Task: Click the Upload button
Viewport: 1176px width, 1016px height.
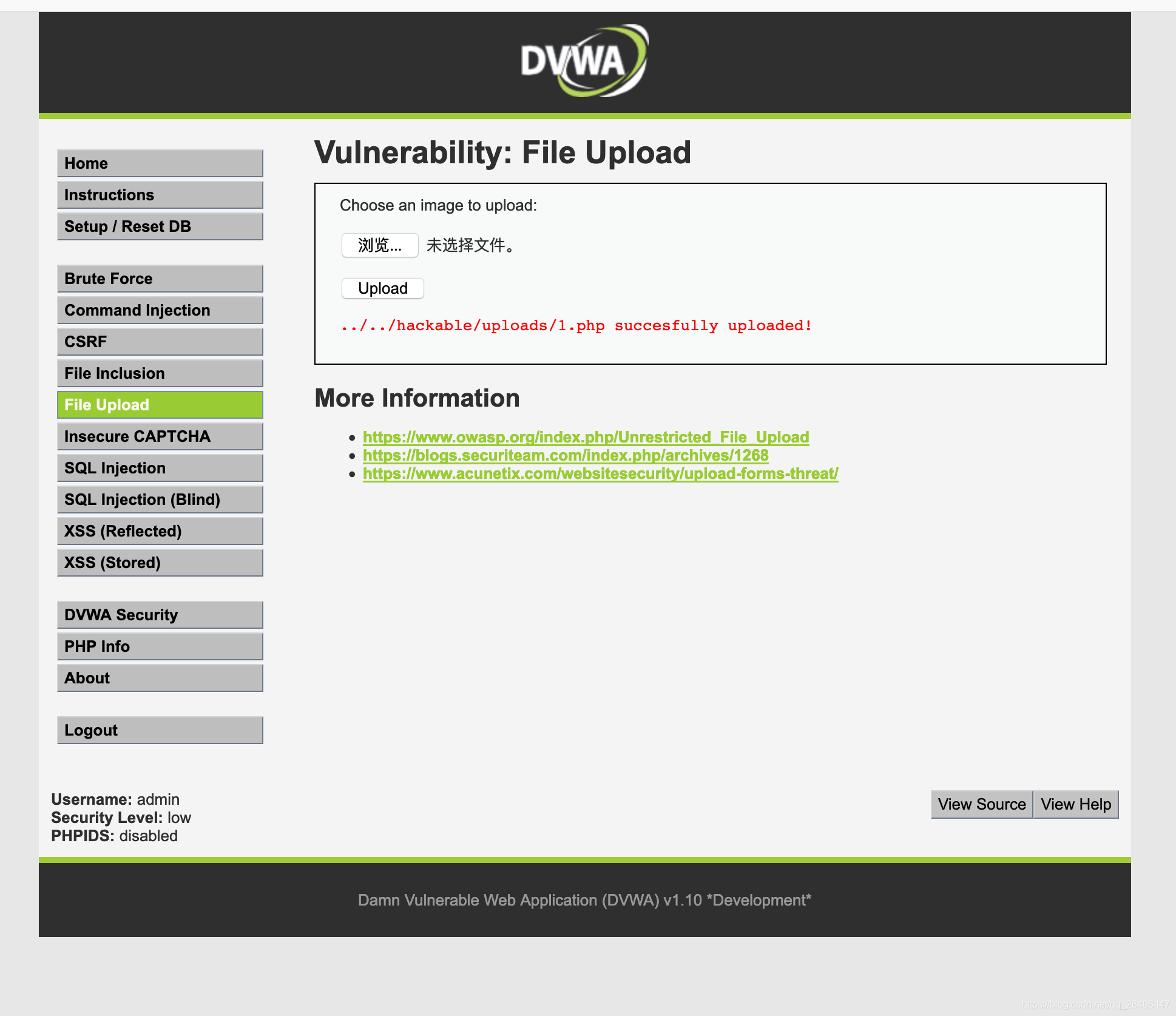Action: [x=382, y=288]
